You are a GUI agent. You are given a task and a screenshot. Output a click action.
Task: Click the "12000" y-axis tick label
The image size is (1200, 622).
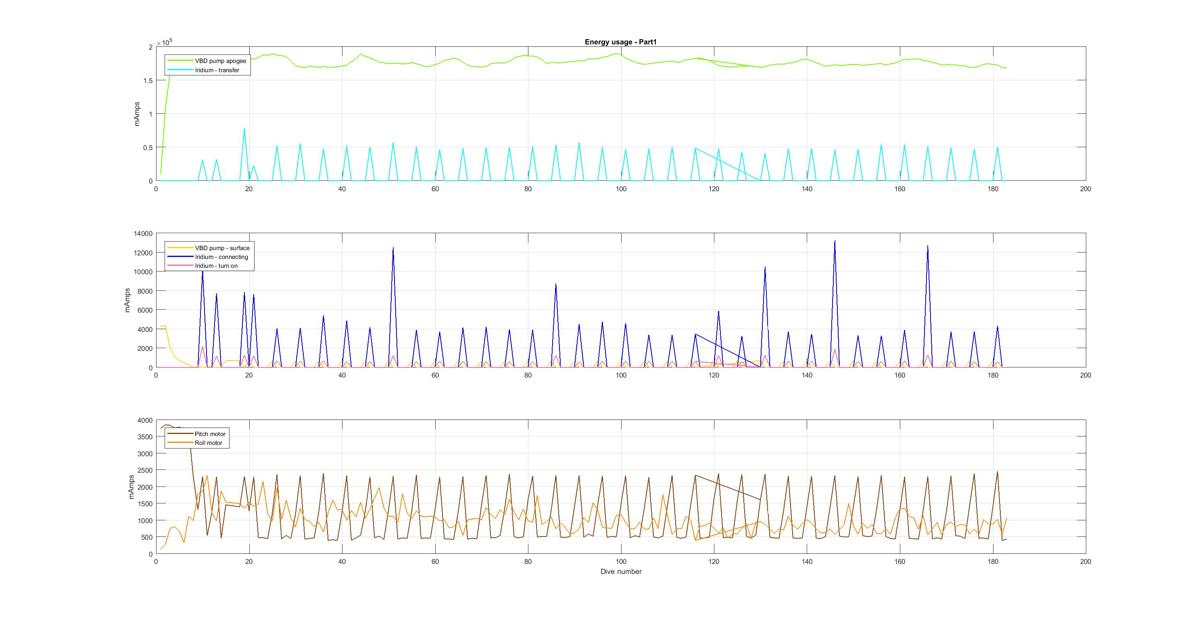141,252
